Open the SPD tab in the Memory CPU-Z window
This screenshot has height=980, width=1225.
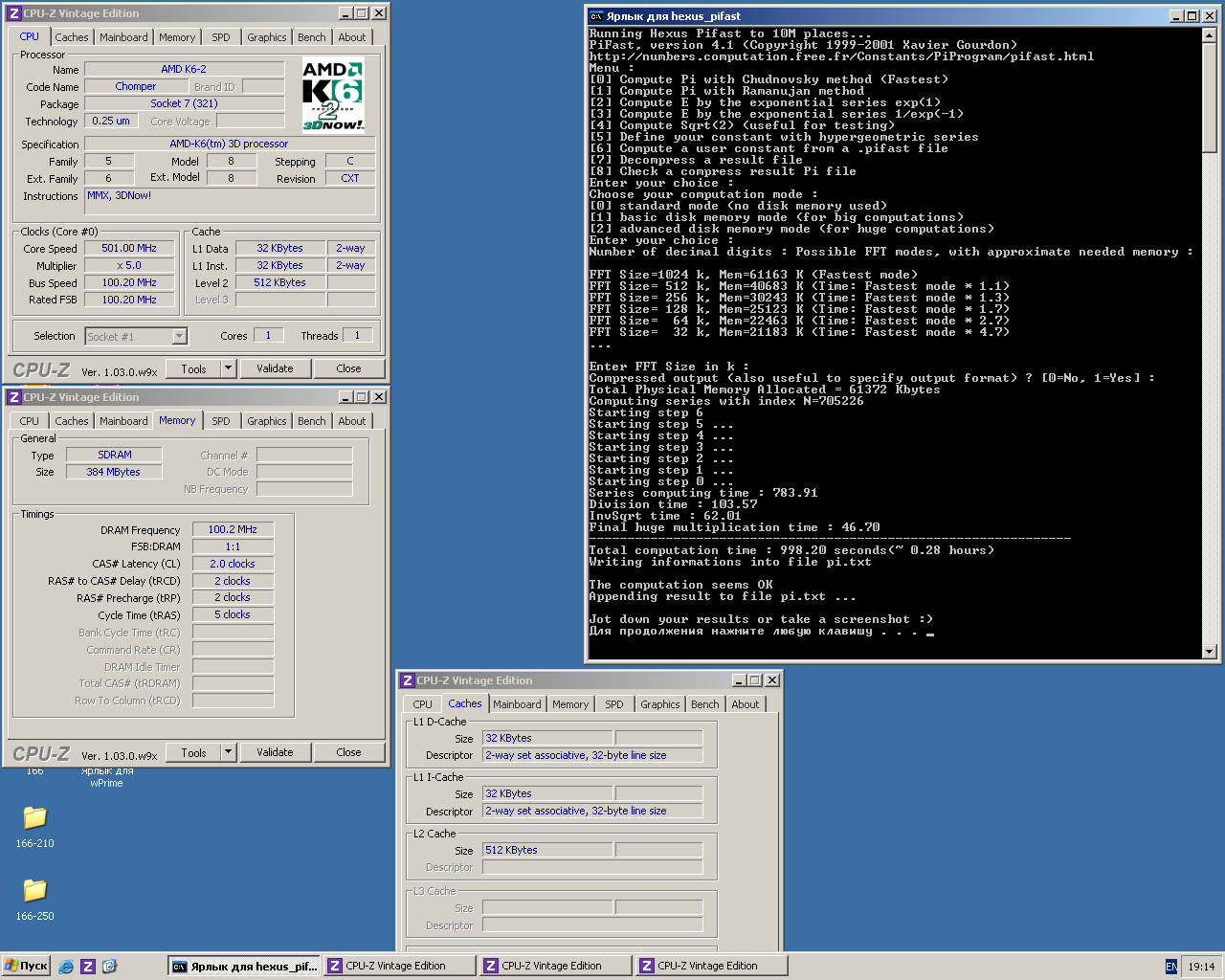[221, 421]
